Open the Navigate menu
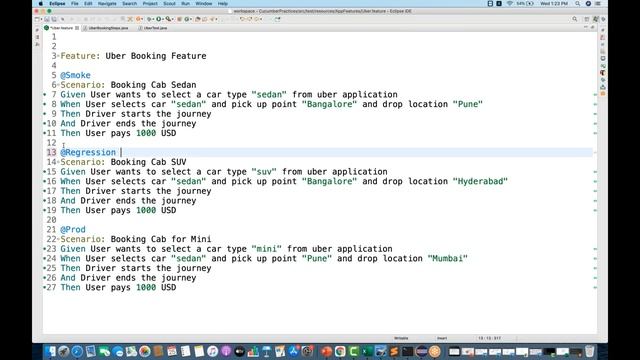The image size is (640, 360). 107,4
